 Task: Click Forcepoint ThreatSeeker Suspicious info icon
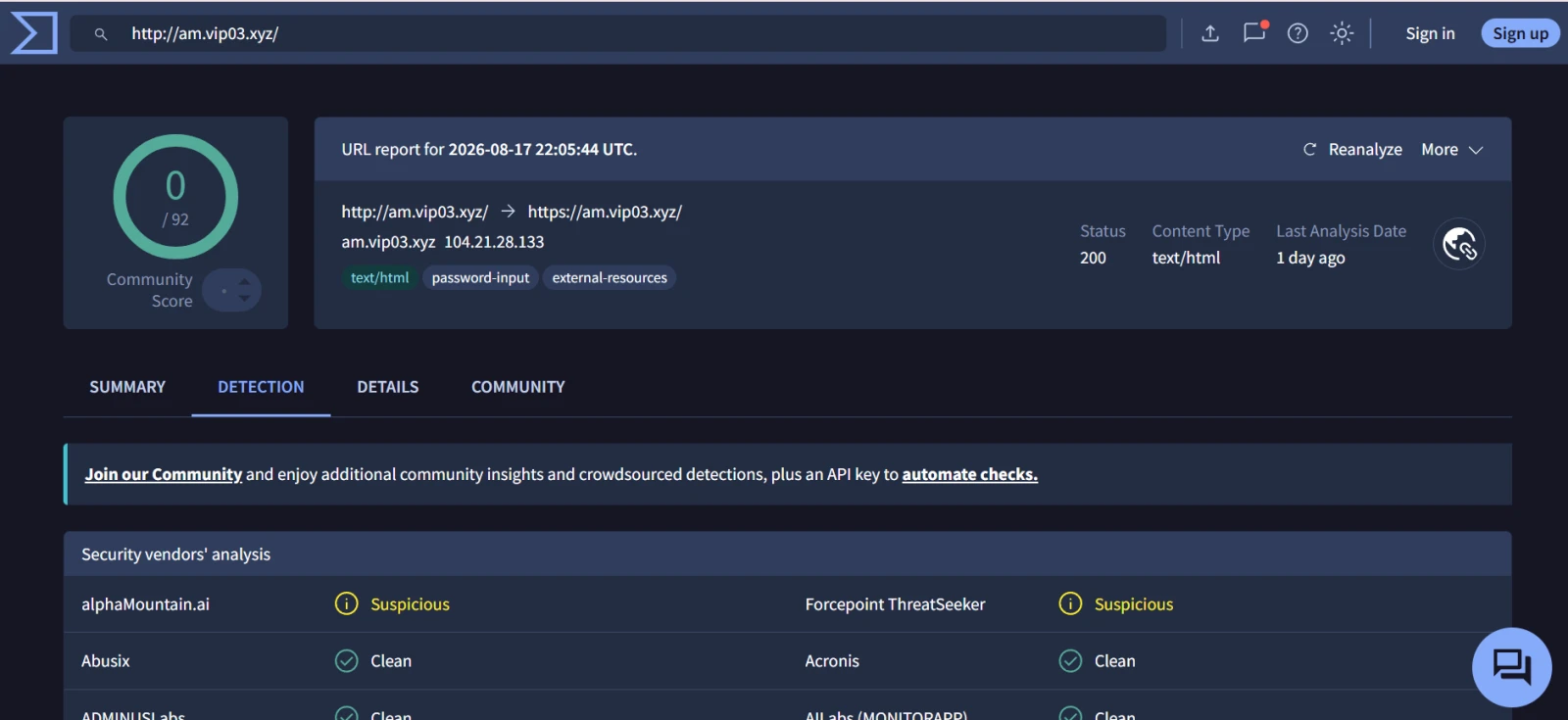1070,603
